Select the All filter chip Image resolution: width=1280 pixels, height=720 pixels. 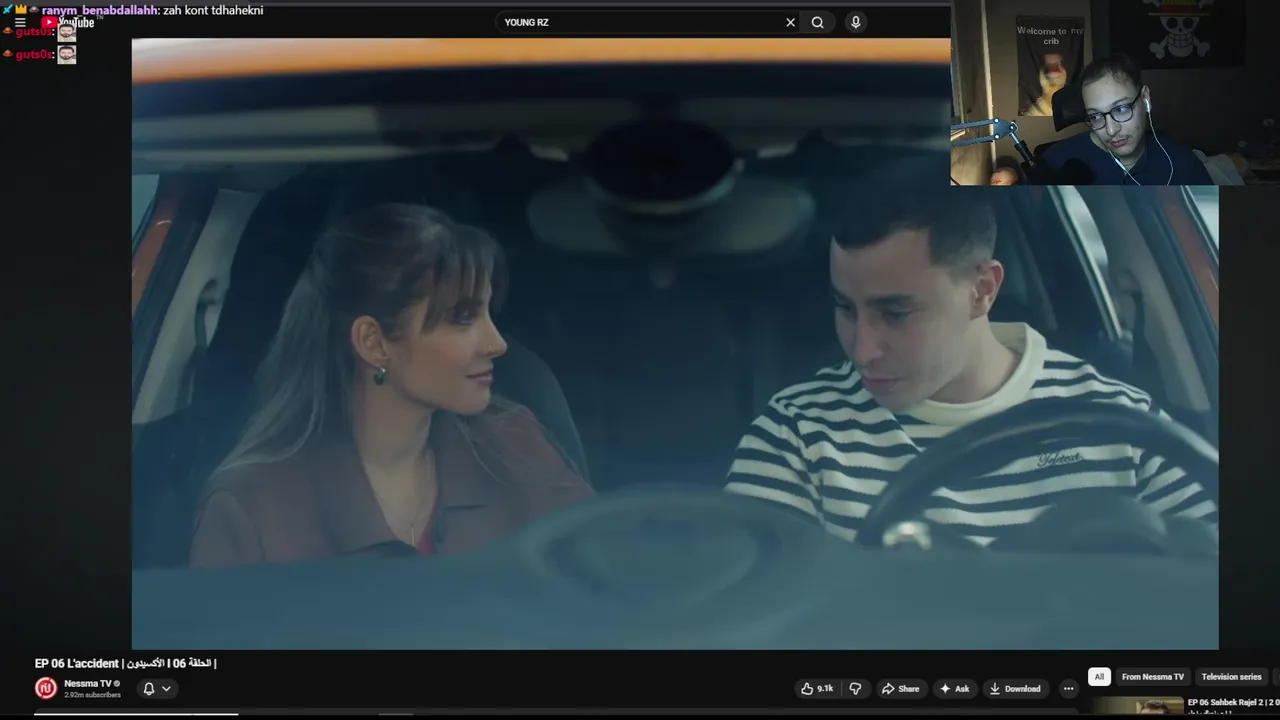[1099, 677]
